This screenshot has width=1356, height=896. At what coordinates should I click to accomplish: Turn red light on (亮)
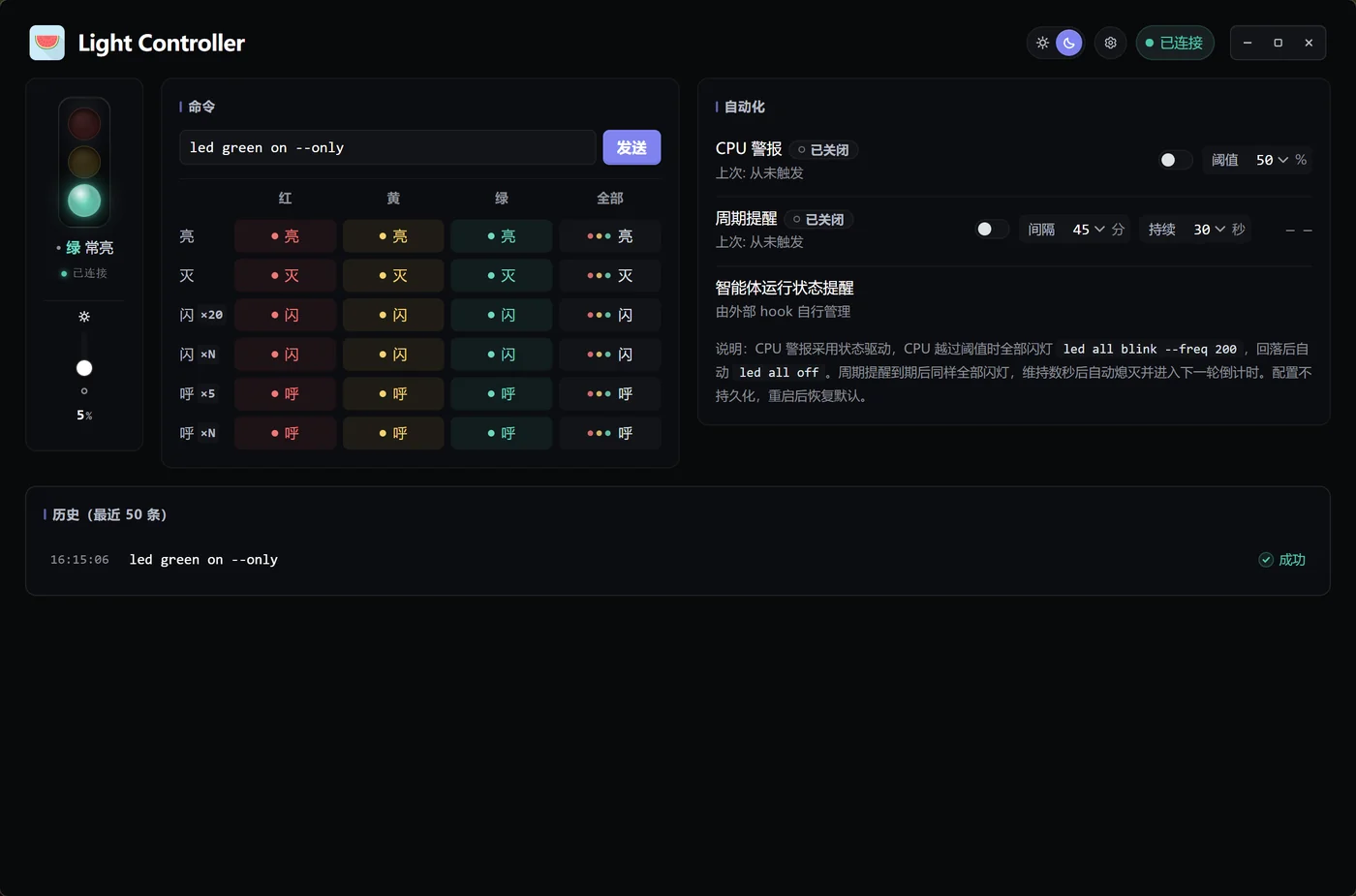click(x=285, y=236)
